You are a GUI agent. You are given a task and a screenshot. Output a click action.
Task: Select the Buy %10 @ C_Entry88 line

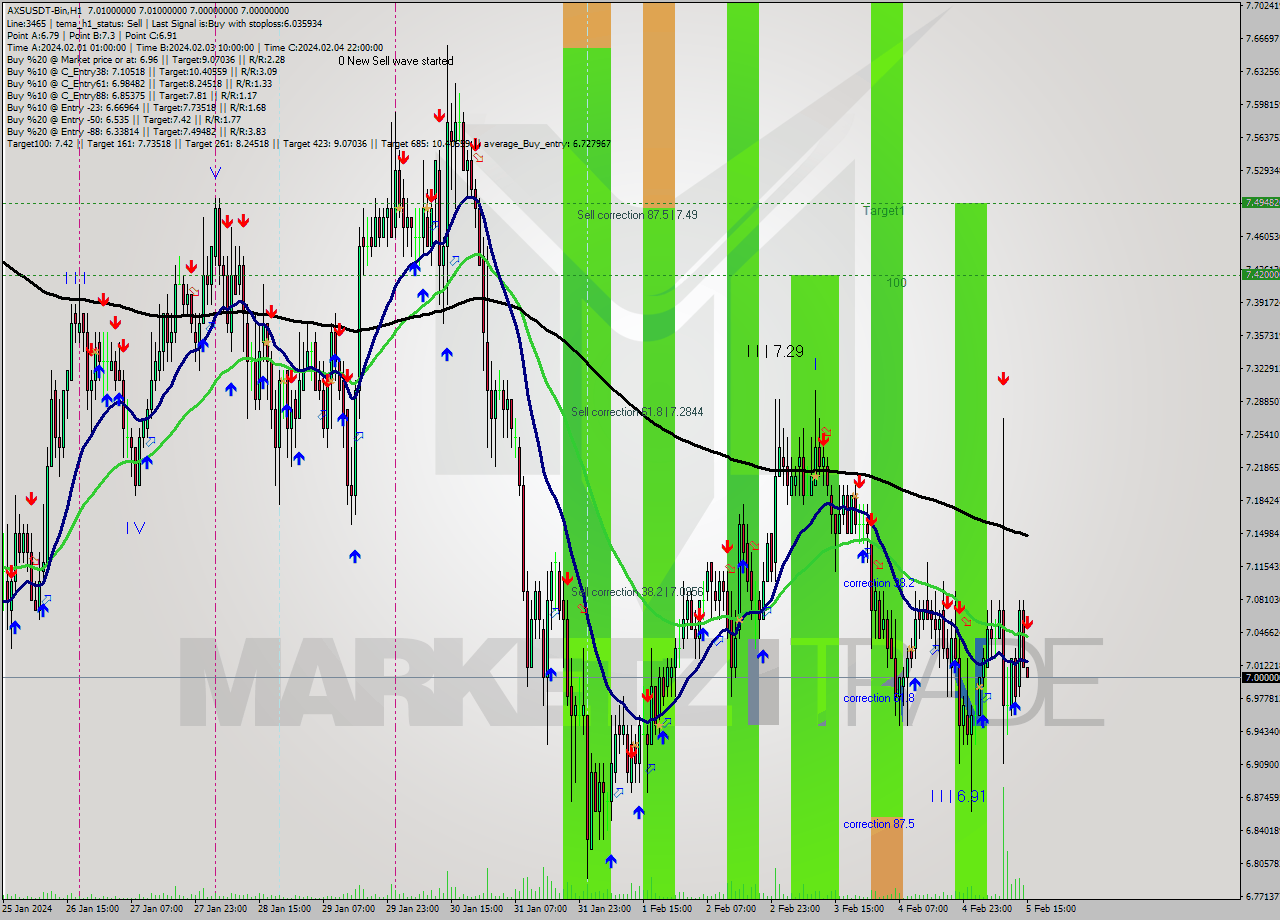[131, 95]
